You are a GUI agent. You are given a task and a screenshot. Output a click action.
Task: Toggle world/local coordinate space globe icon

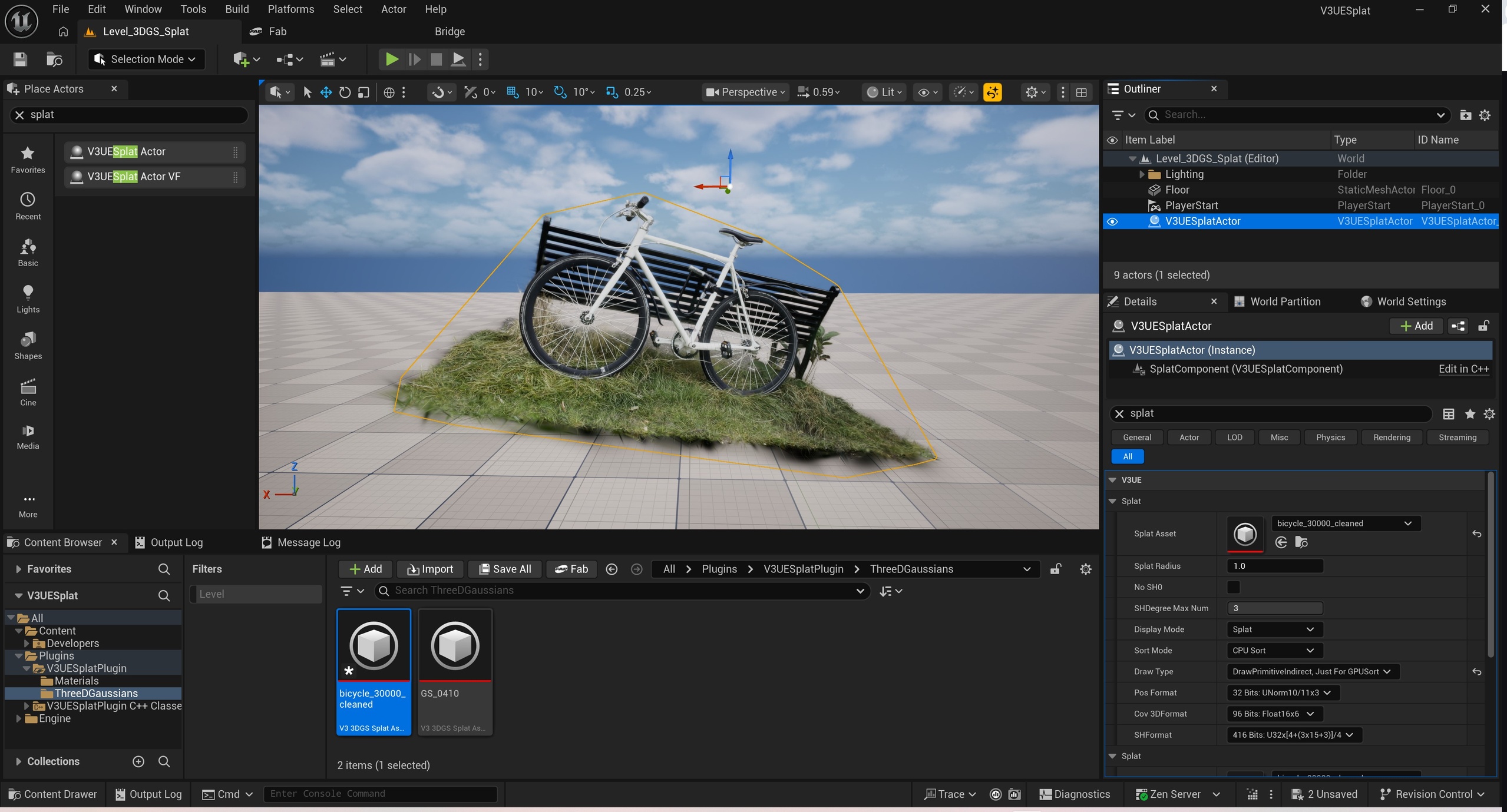[389, 92]
